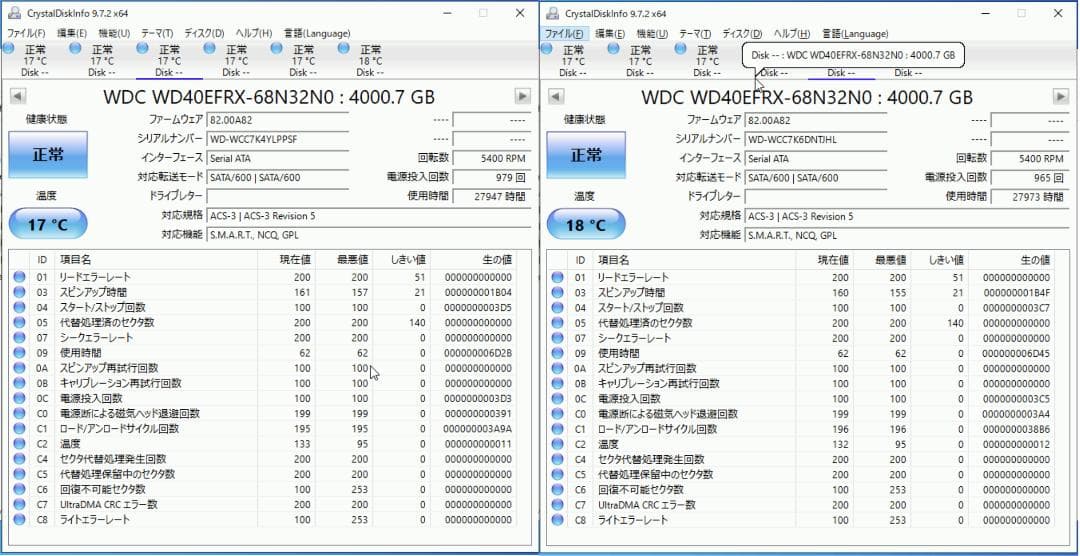Click 電源投入回数 field showing 979 回

[x=492, y=178]
